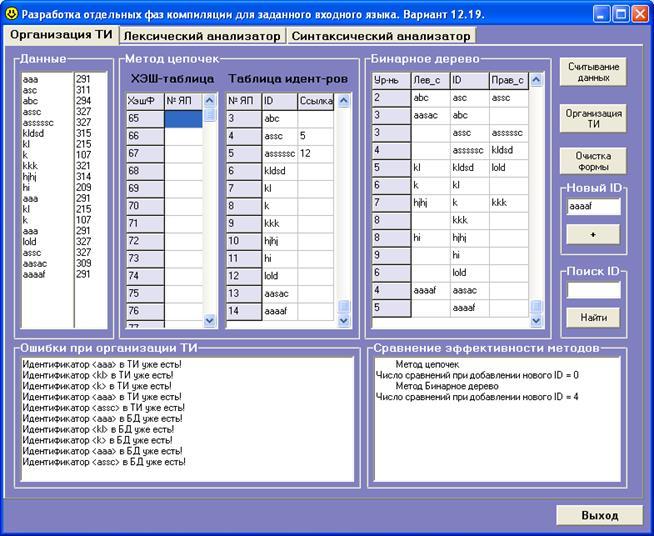The height and width of the screenshot is (536, 654).
Task: Maximize the application window
Action: click(x=621, y=13)
